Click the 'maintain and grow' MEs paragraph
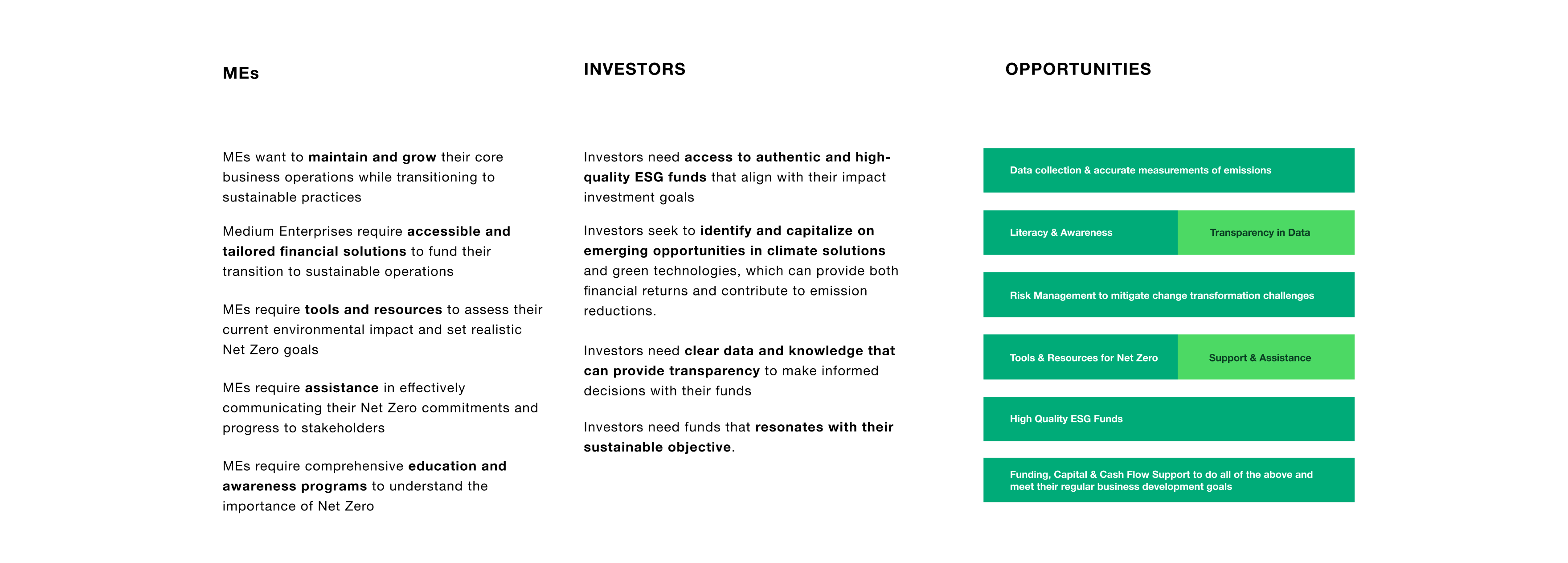 coord(363,177)
